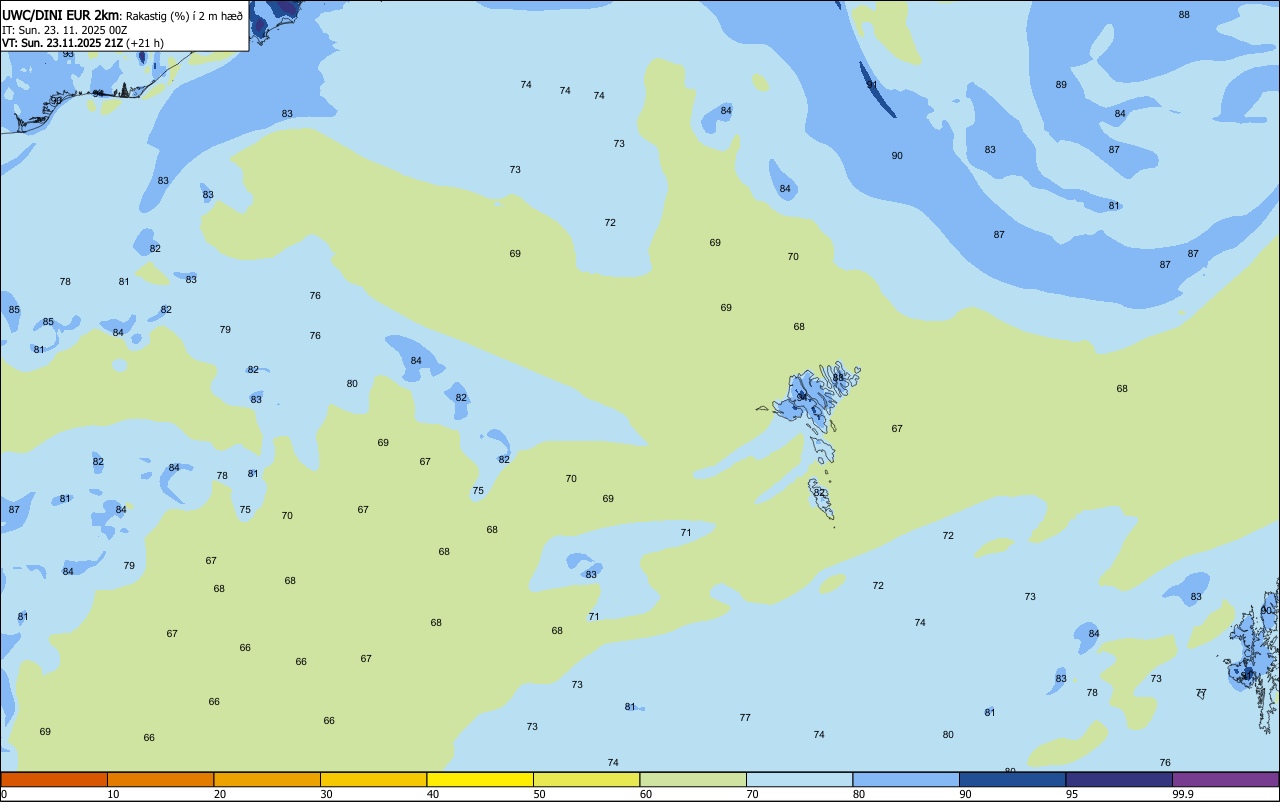The image size is (1280, 802).
Task: Click the '70' tick label on the color scale
Action: click(x=752, y=794)
